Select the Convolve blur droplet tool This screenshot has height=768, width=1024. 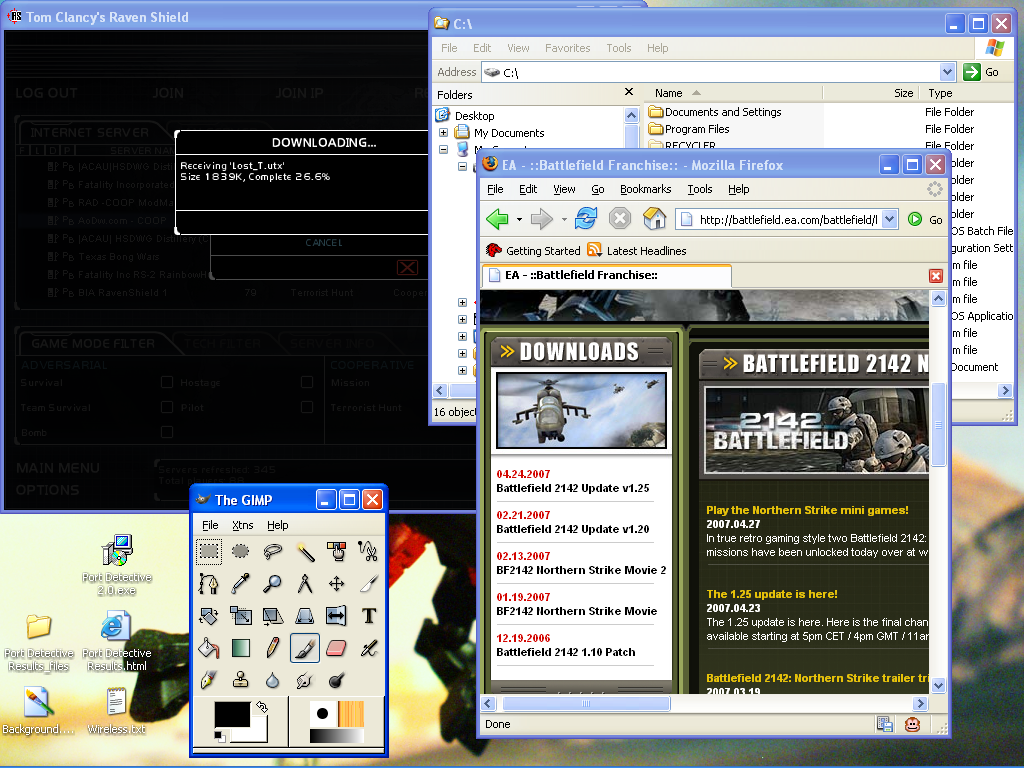click(272, 680)
